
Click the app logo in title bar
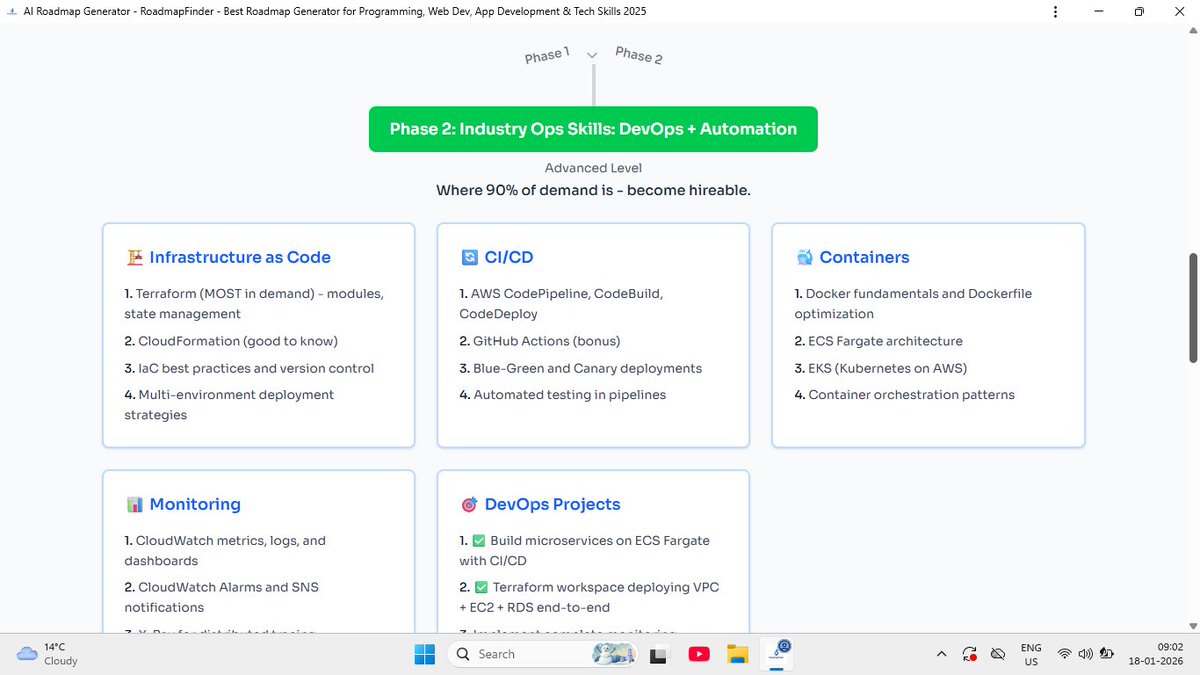[x=10, y=11]
